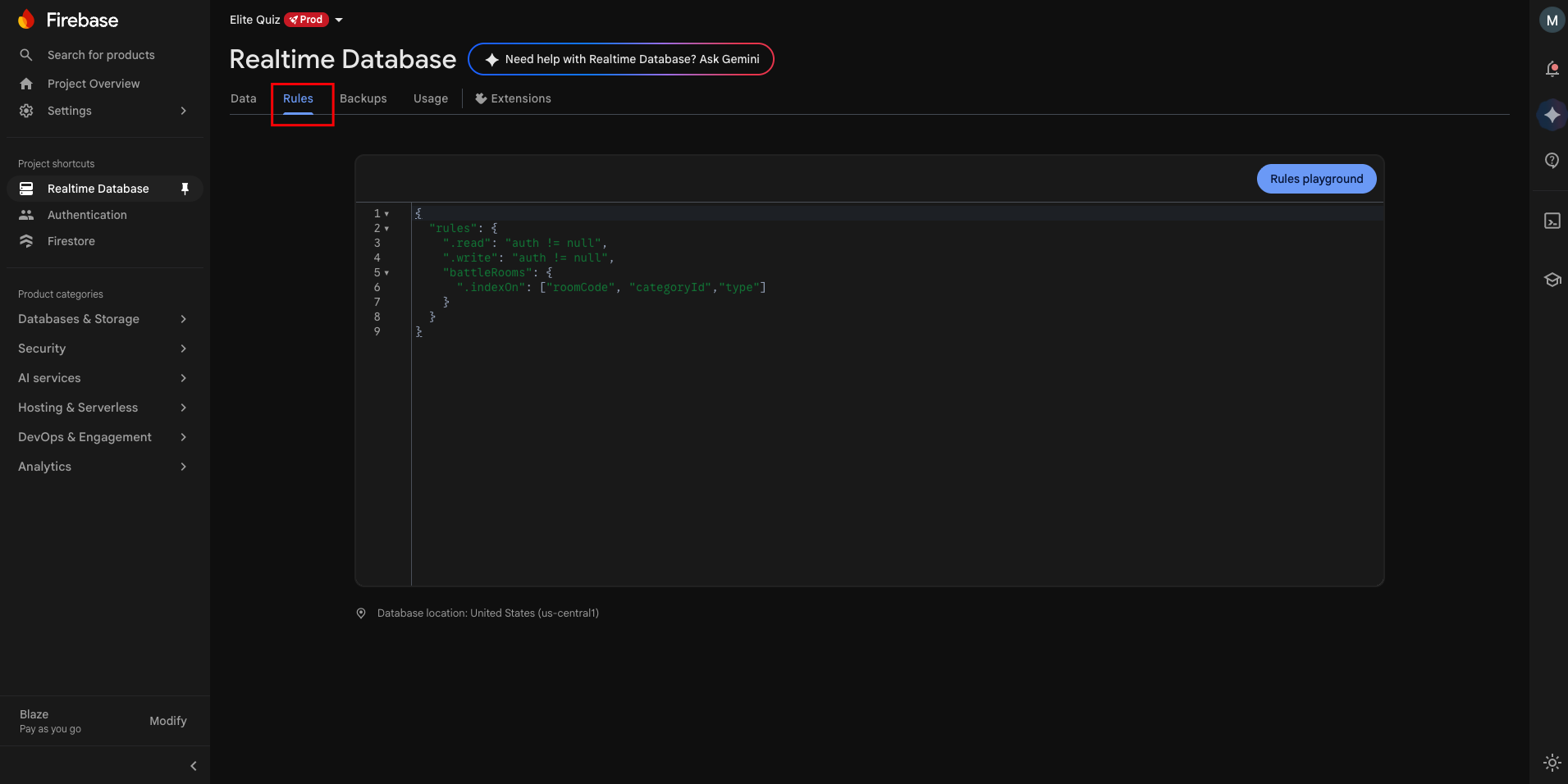Click the Realtime Database sidebar icon
The width and height of the screenshot is (1568, 784).
click(26, 189)
